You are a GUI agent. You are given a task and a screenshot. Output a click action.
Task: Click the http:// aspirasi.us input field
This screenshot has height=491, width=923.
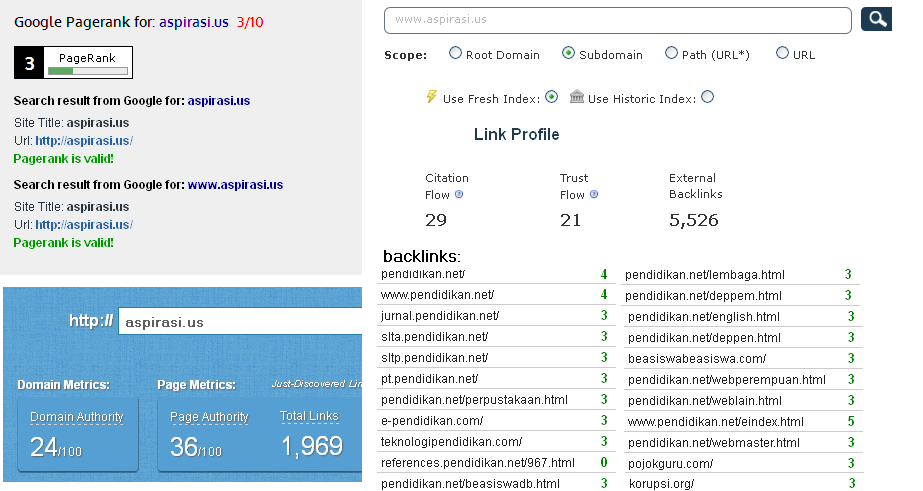[x=240, y=322]
